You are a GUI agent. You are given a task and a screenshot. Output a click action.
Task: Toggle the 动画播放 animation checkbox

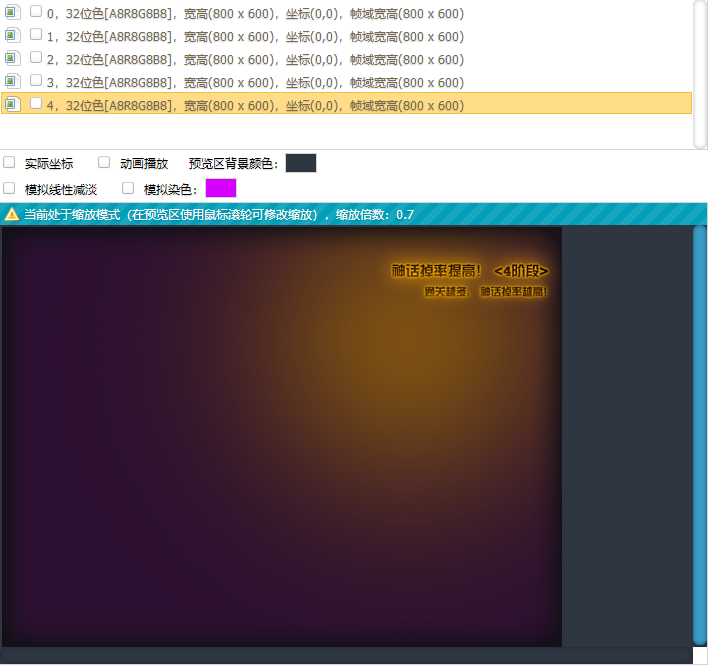pos(104,162)
